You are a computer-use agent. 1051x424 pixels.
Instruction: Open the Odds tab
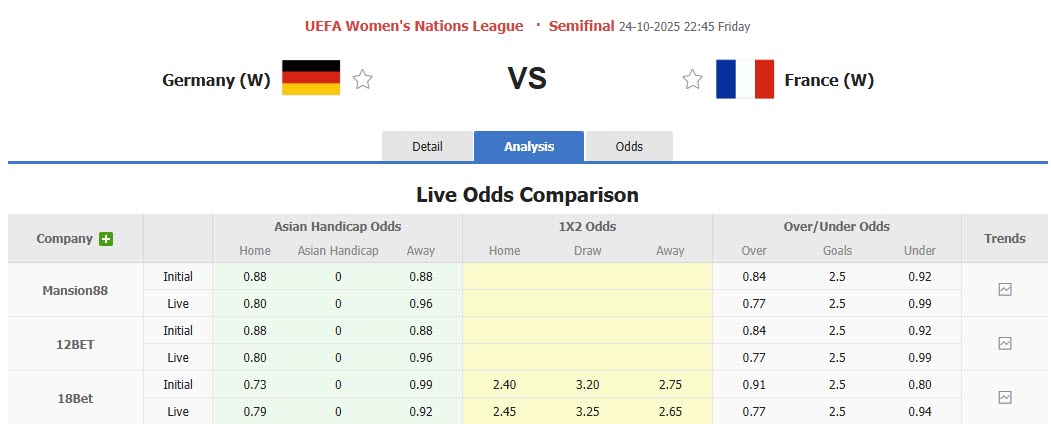coord(629,146)
